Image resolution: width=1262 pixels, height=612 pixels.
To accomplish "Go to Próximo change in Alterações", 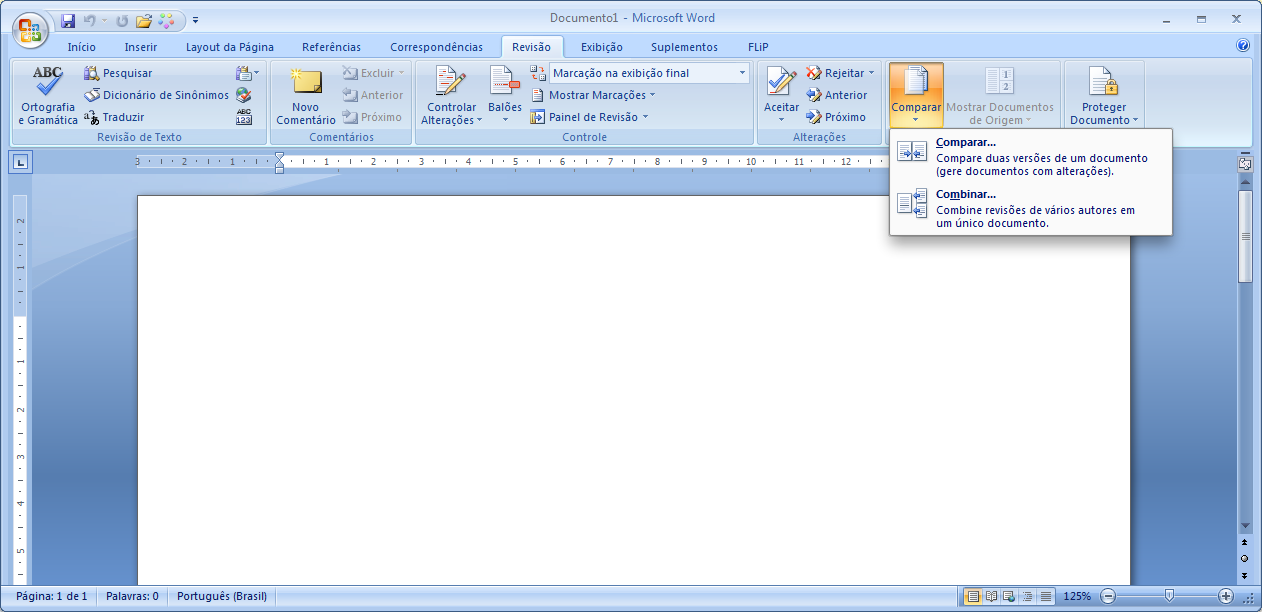I will [x=837, y=117].
